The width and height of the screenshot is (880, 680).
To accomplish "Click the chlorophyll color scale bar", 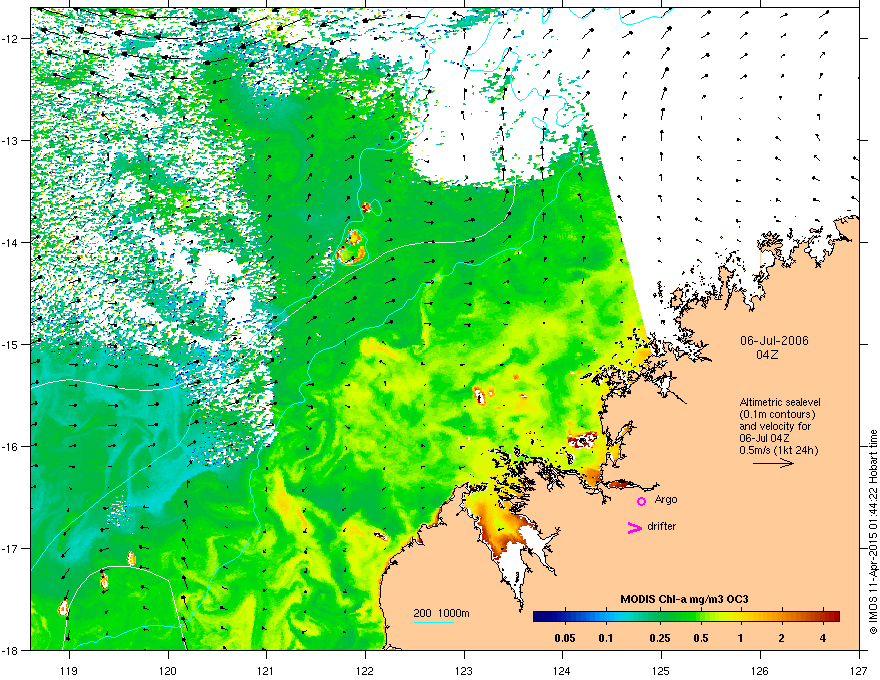I will pos(686,617).
